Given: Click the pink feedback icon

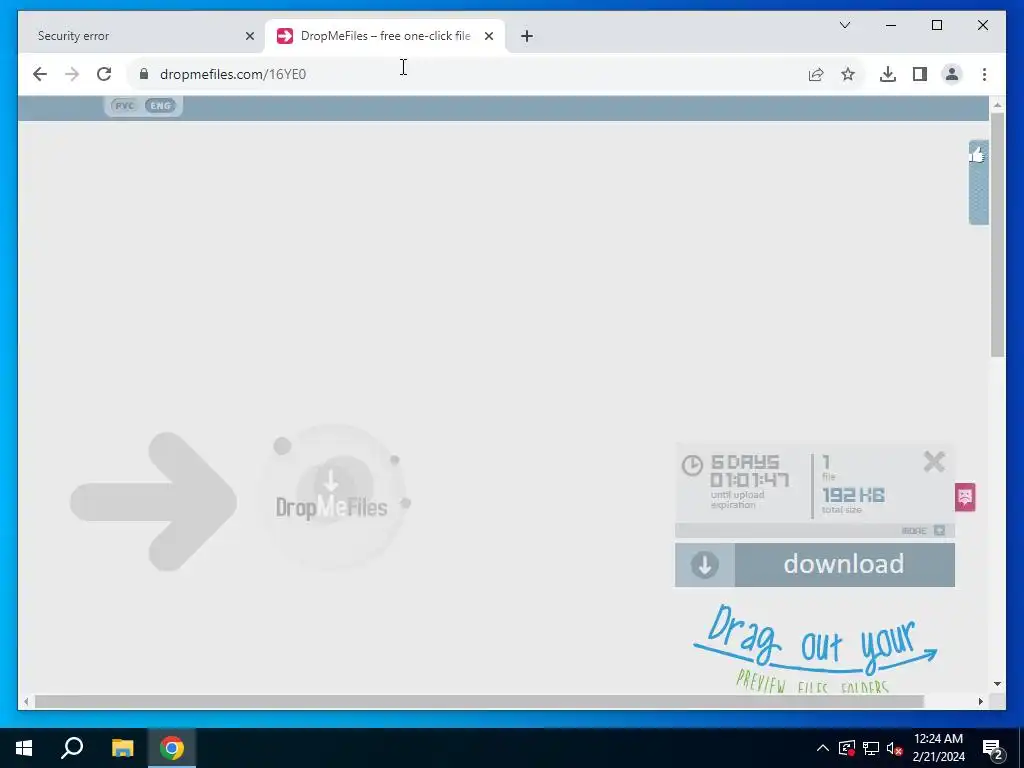Looking at the screenshot, I should point(965,497).
